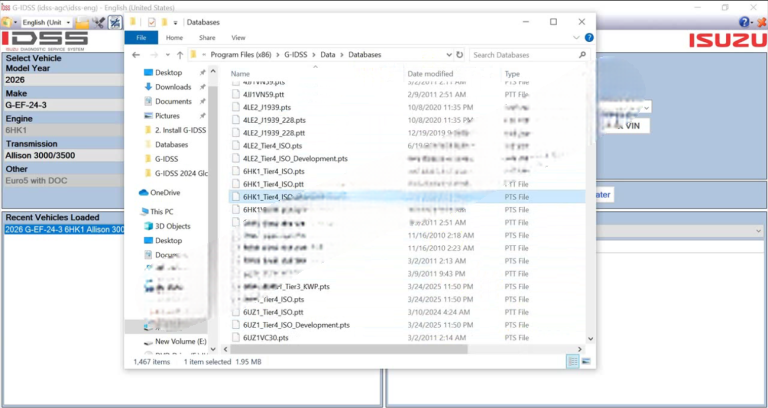The height and width of the screenshot is (408, 768).
Task: Open the arrow beside the G-IDSS home icon
Action: pyautogui.click(x=15, y=23)
